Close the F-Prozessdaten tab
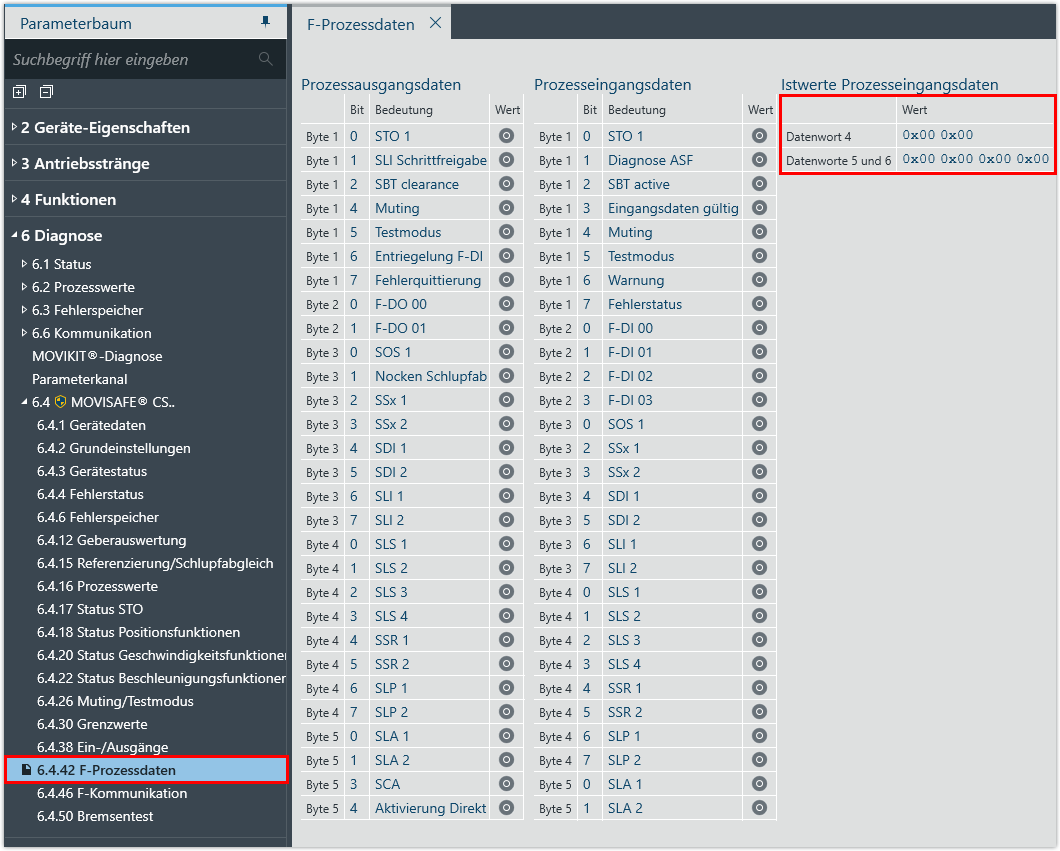 pyautogui.click(x=435, y=24)
